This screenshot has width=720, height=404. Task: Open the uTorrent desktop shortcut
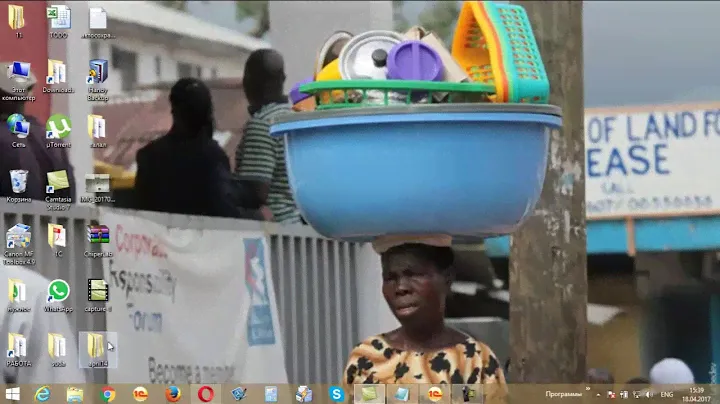point(58,127)
